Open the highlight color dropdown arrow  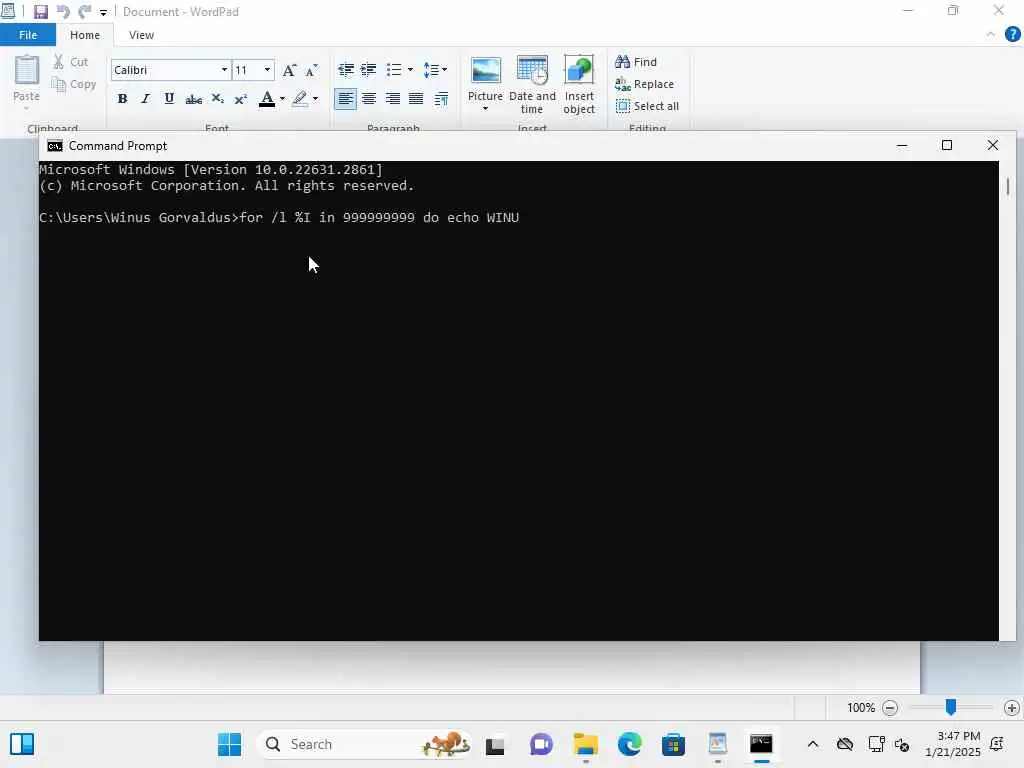pos(315,99)
